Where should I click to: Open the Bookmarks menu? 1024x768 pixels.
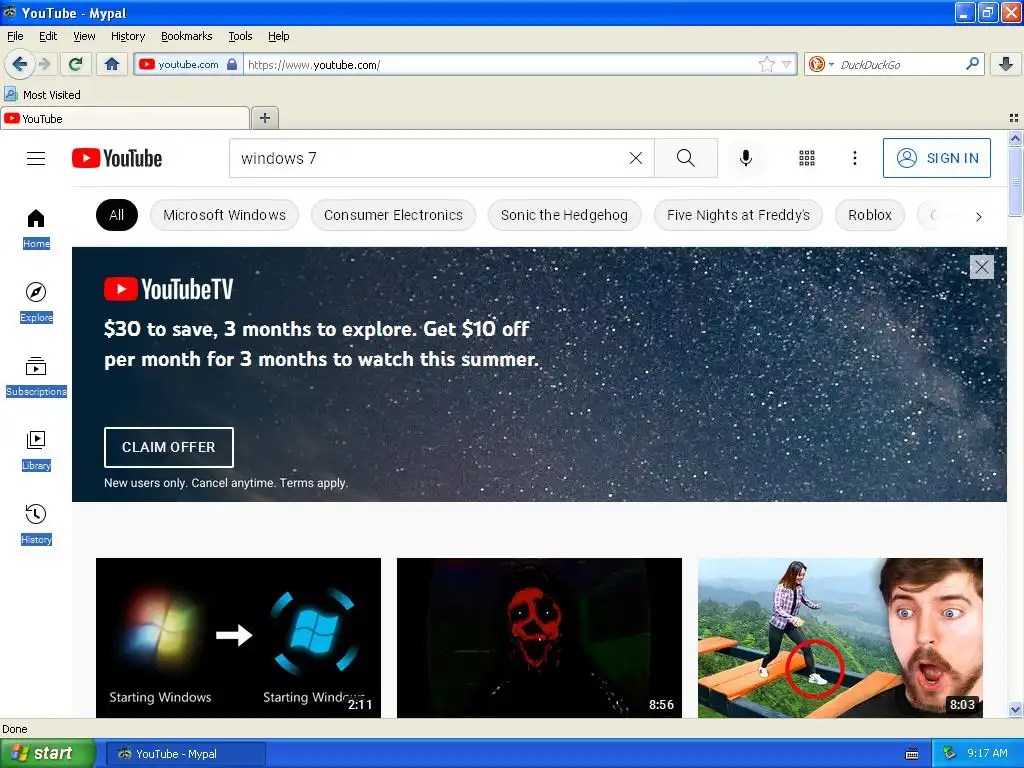[x=187, y=37]
